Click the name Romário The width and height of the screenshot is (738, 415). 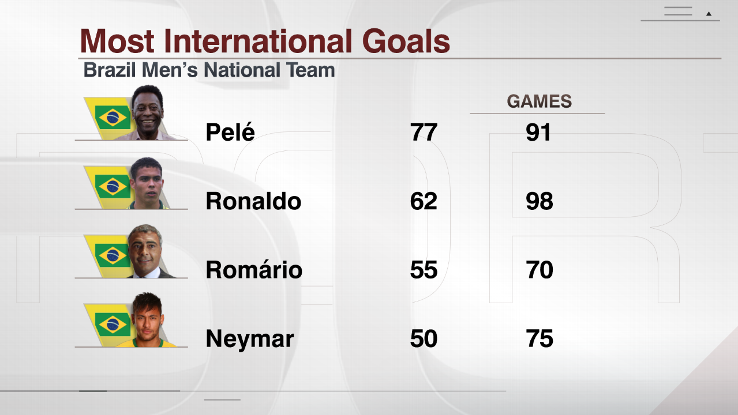254,270
